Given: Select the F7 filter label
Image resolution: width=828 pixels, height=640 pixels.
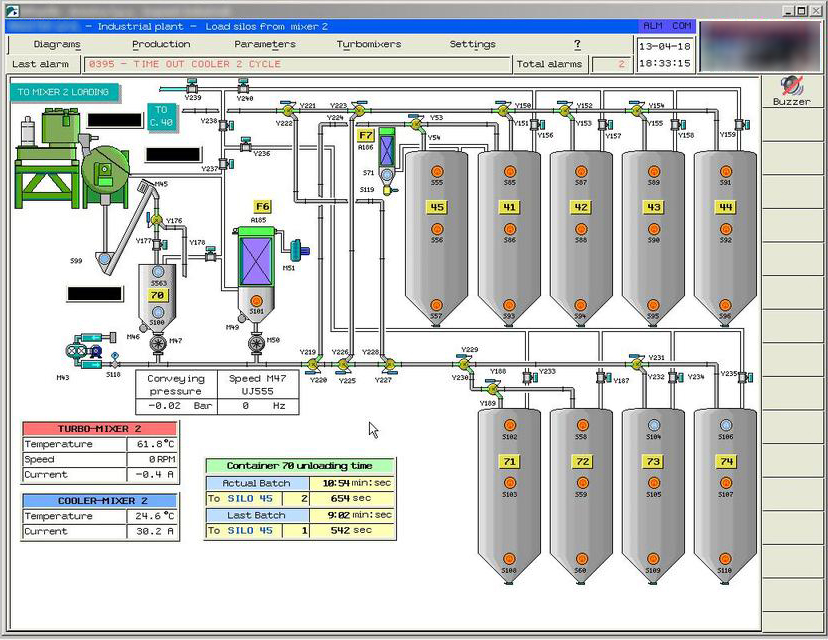Looking at the screenshot, I should point(365,135).
